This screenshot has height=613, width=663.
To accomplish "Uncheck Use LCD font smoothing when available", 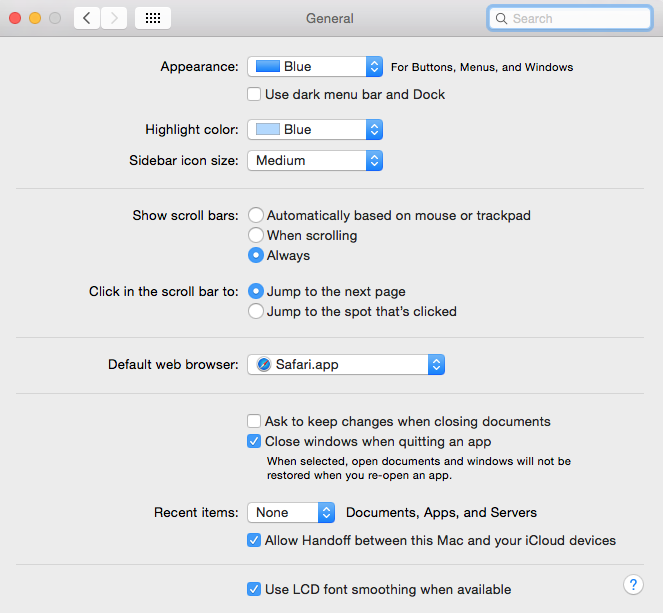I will pyautogui.click(x=254, y=589).
